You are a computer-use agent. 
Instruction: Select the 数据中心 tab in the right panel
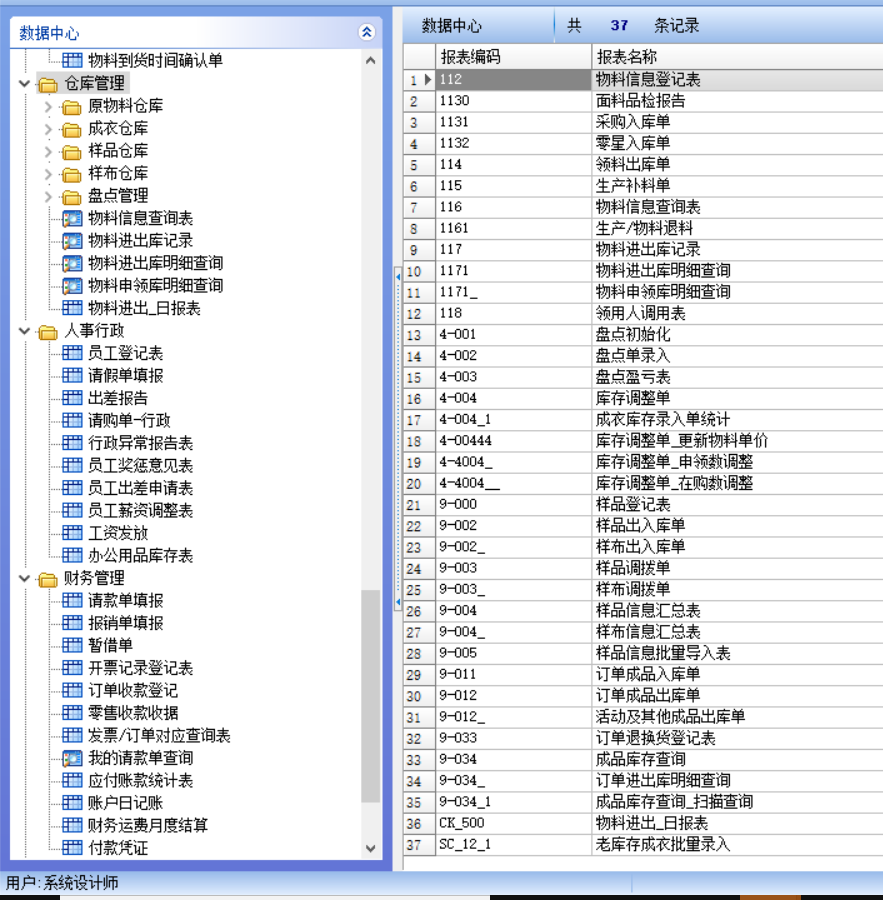coord(452,26)
